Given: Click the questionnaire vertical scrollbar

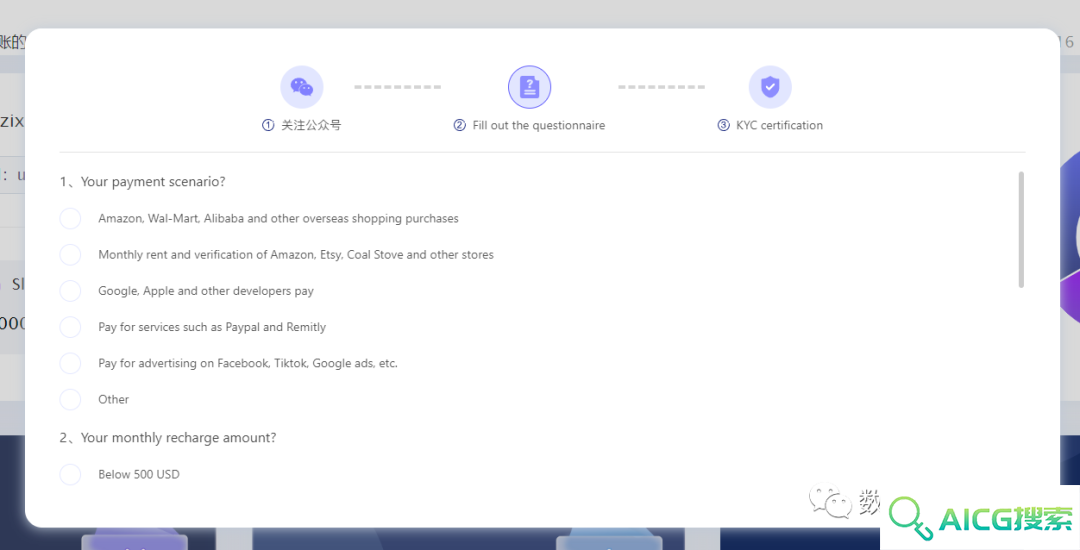Looking at the screenshot, I should (x=1021, y=230).
